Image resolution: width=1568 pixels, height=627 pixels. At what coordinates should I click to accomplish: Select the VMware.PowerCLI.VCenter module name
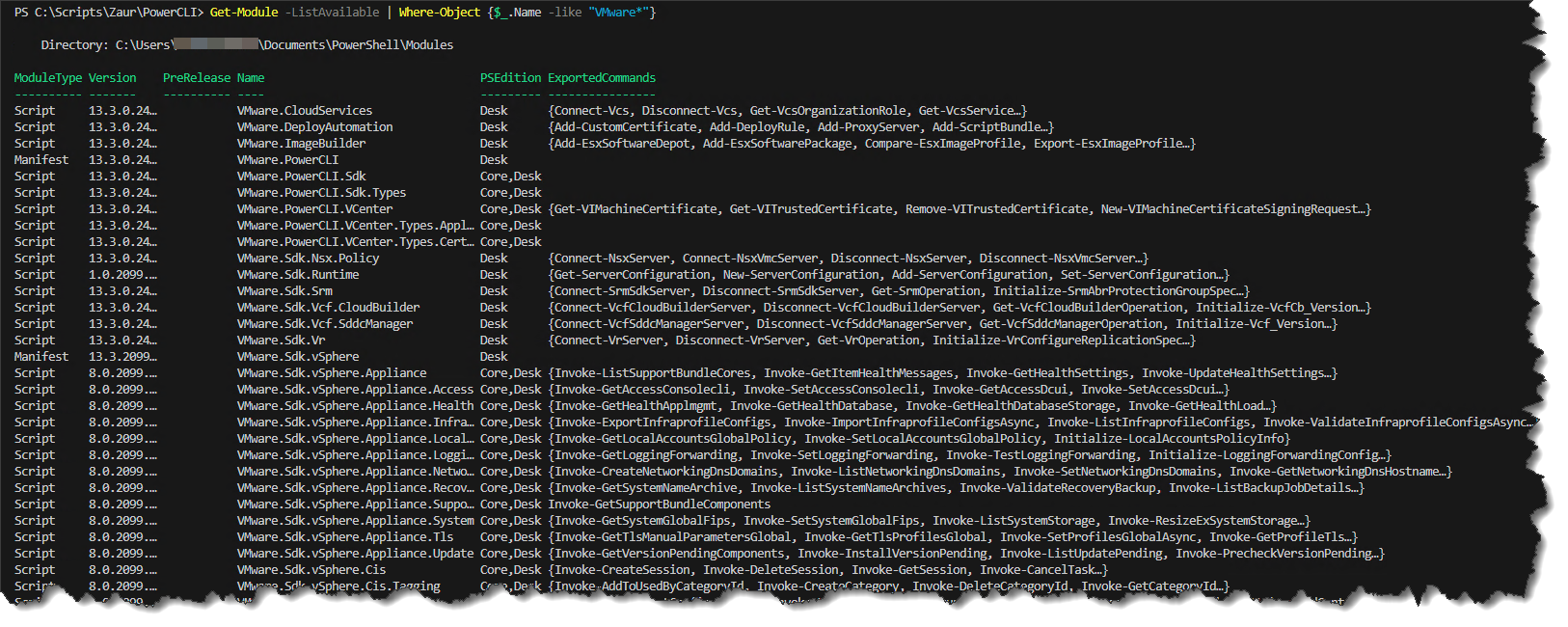pyautogui.click(x=315, y=209)
